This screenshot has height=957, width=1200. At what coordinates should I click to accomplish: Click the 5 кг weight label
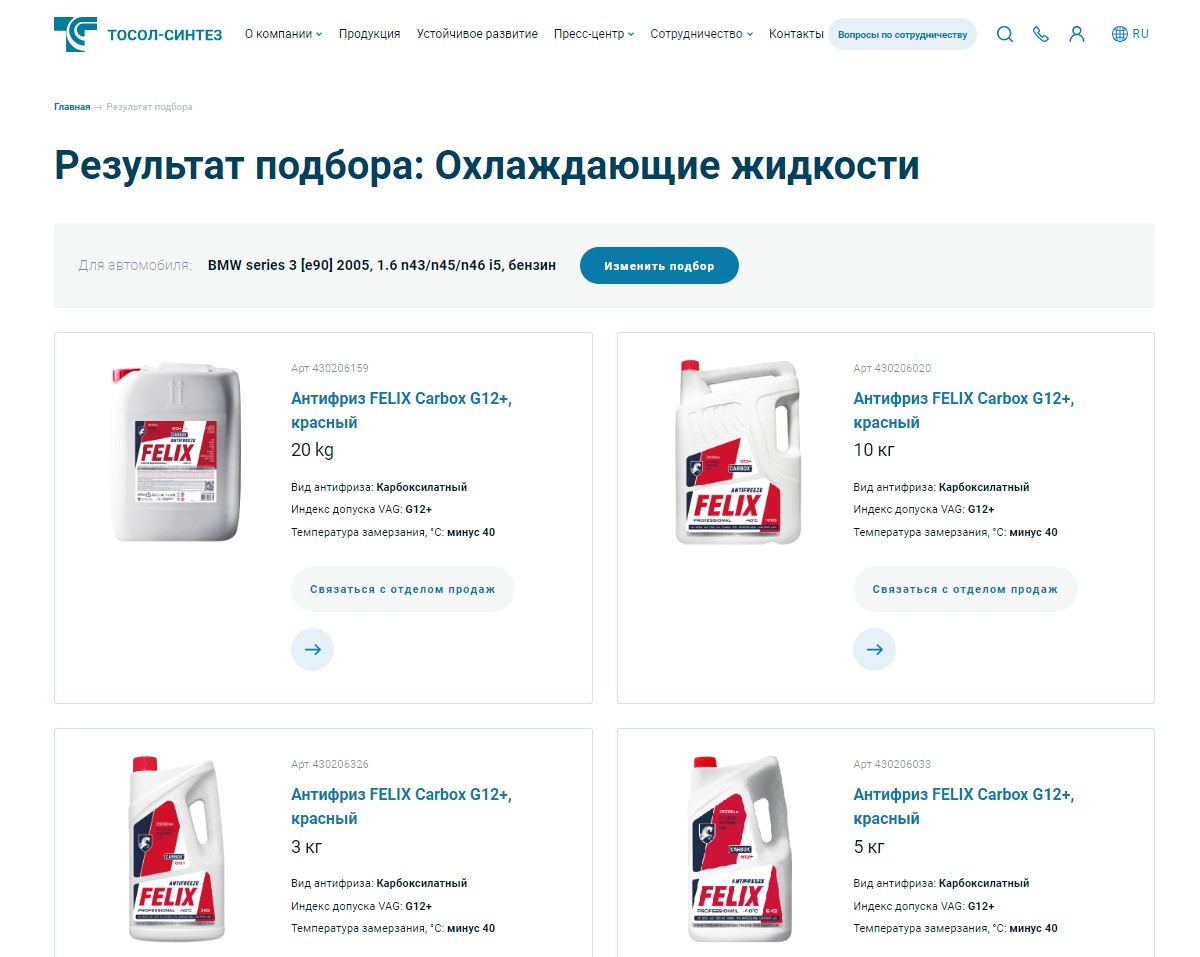click(869, 847)
